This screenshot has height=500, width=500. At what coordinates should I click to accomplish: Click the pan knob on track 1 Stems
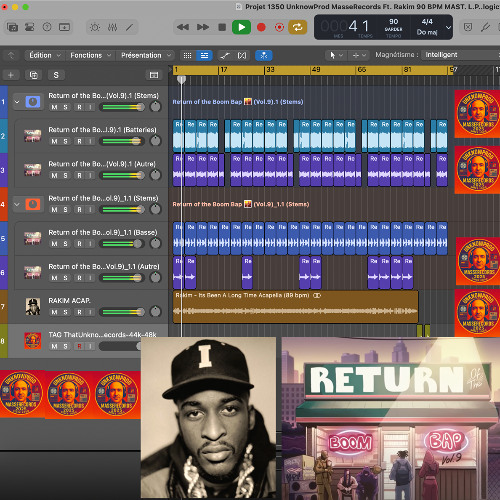[155, 107]
